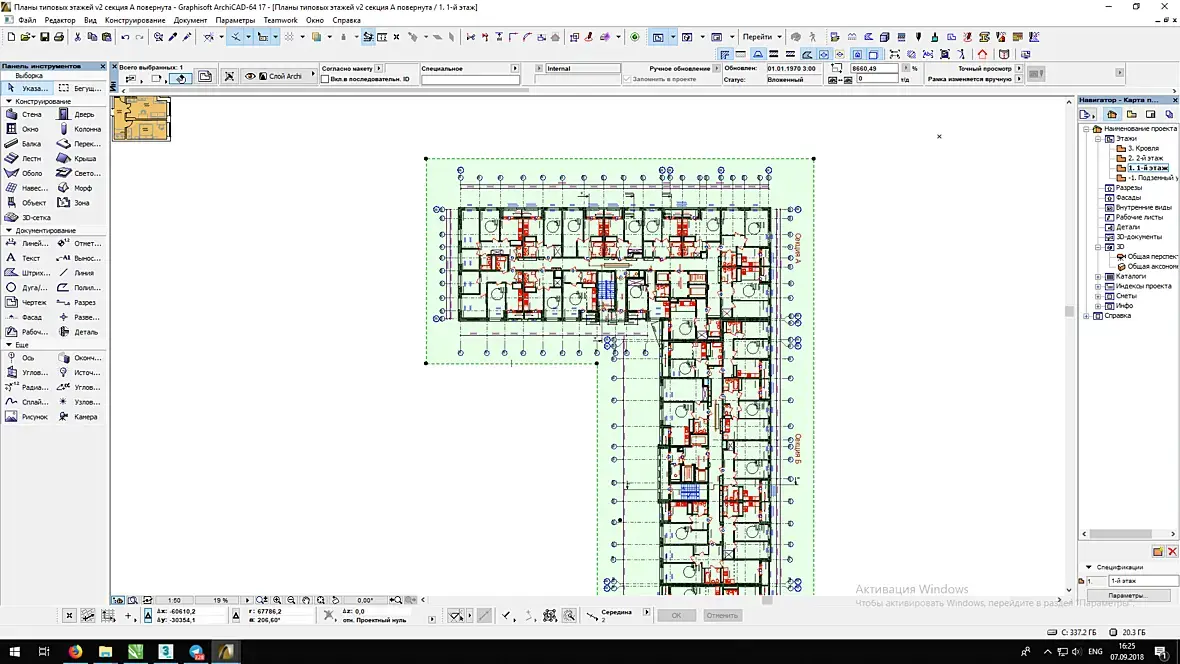Open 'Рамка изменяется вручную' dropdown arrow
This screenshot has width=1180, height=664.
pyautogui.click(x=1019, y=79)
